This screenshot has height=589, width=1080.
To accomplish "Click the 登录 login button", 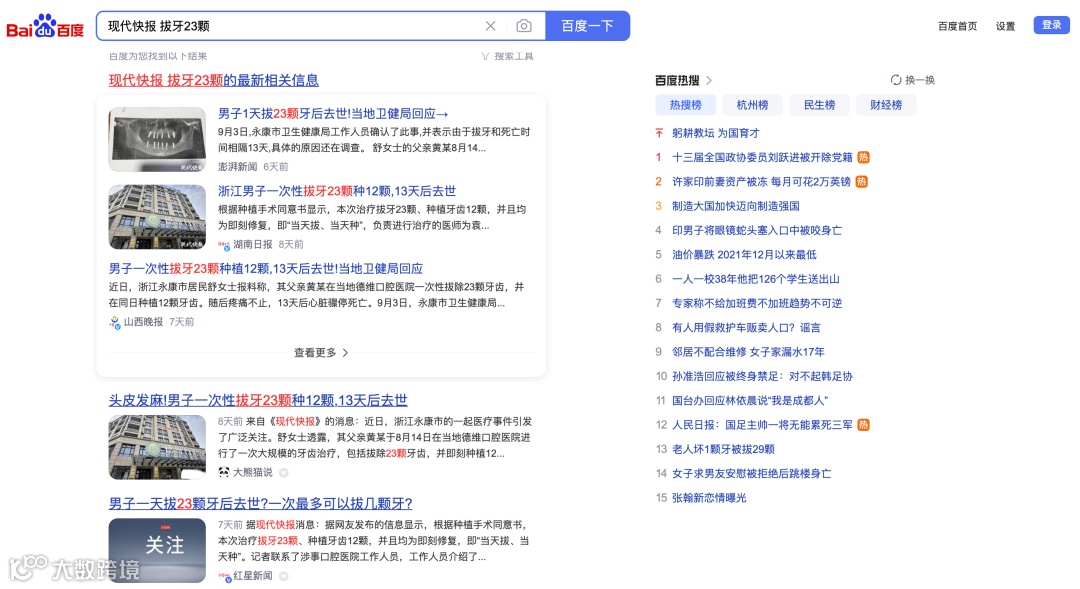I will pyautogui.click(x=1051, y=25).
